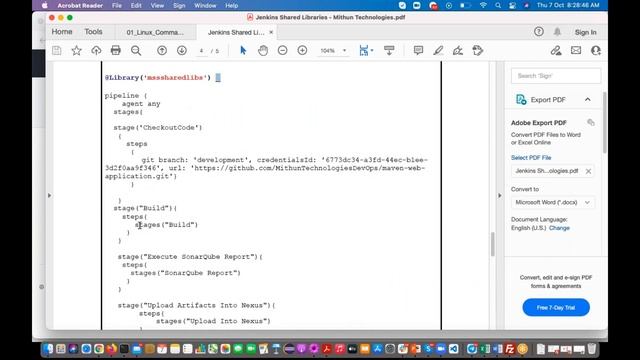640x360 pixels.
Task: Click the Acrobat Reader app menu
Action: 80,5
